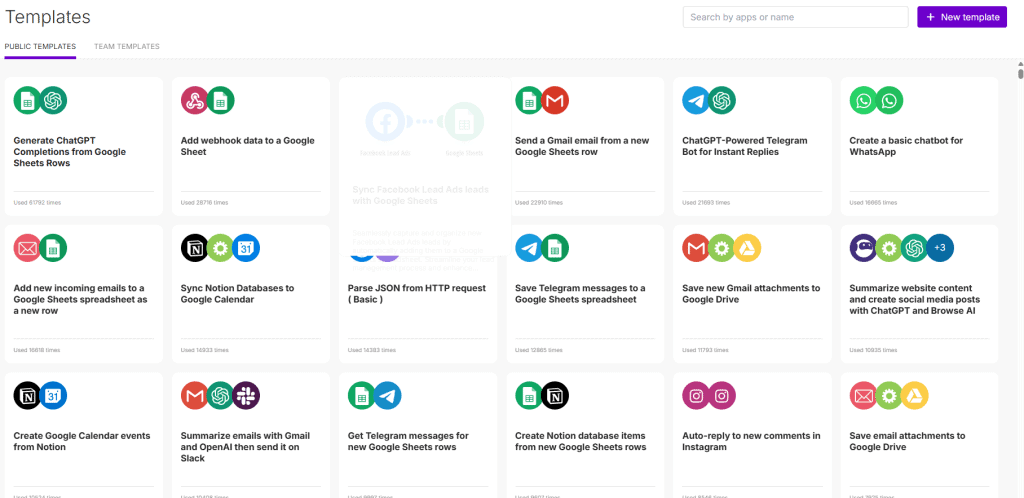The height and width of the screenshot is (498, 1024).
Task: Open the Add webhook data to a Google Sheet template
Action: coord(251,147)
